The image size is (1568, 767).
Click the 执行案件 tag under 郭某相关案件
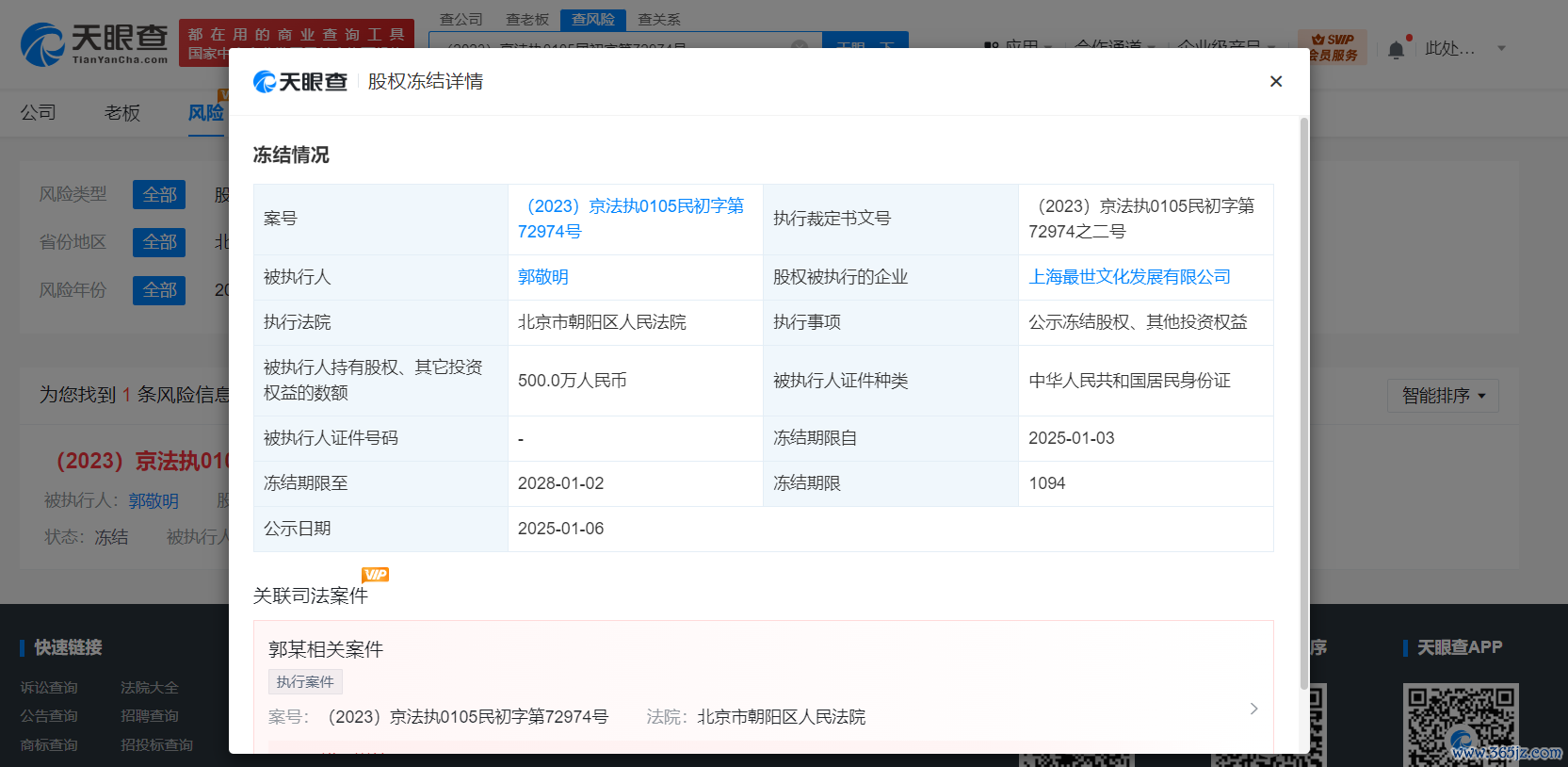coord(305,682)
